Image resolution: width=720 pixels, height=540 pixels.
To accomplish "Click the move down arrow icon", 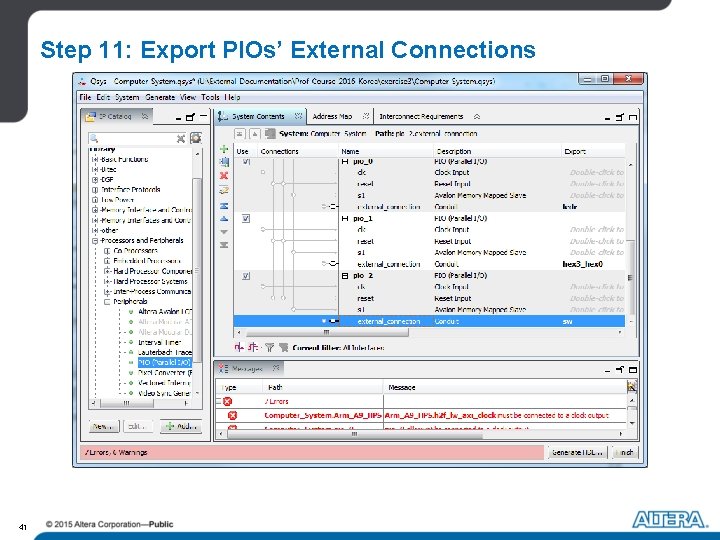I will pyautogui.click(x=224, y=232).
